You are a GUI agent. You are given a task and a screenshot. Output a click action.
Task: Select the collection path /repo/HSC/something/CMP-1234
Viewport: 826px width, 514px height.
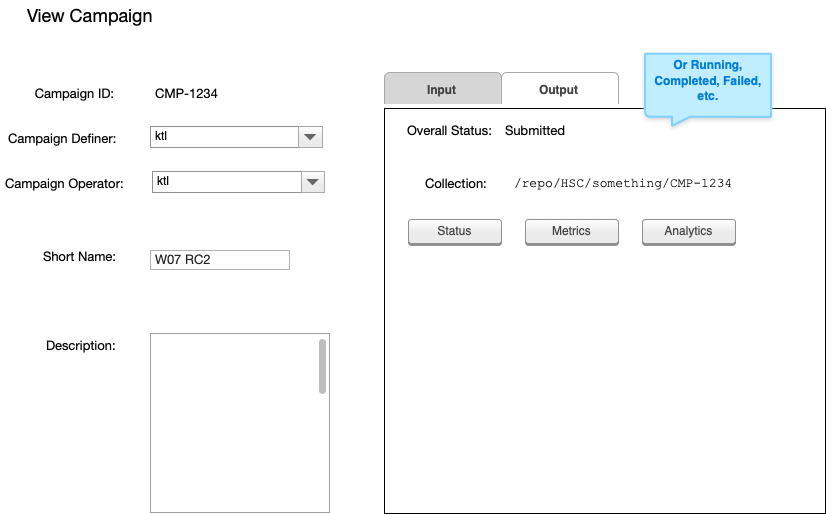tap(623, 183)
